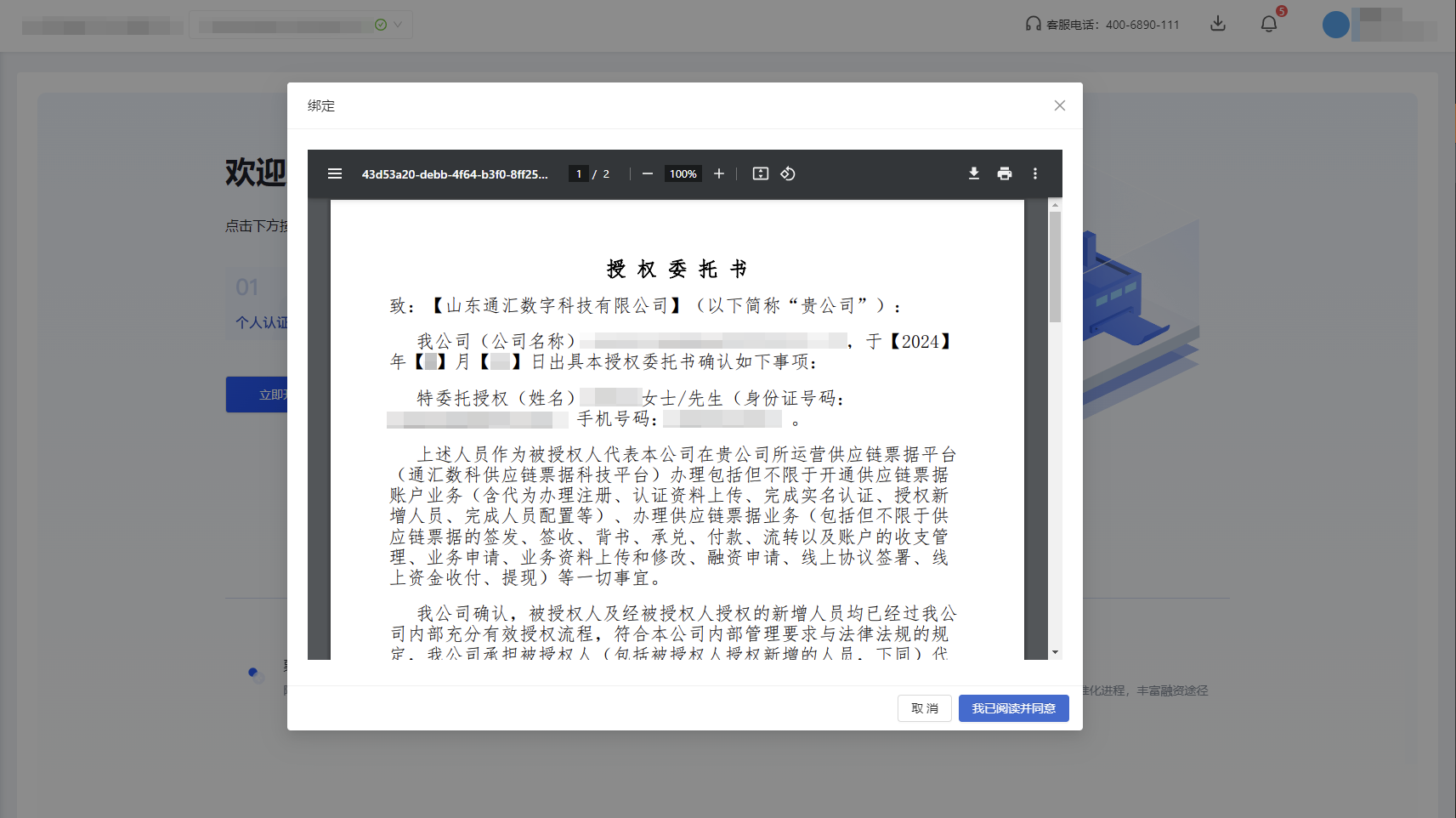Click the 100% zoom level field
1456x818 pixels.
coord(683,173)
